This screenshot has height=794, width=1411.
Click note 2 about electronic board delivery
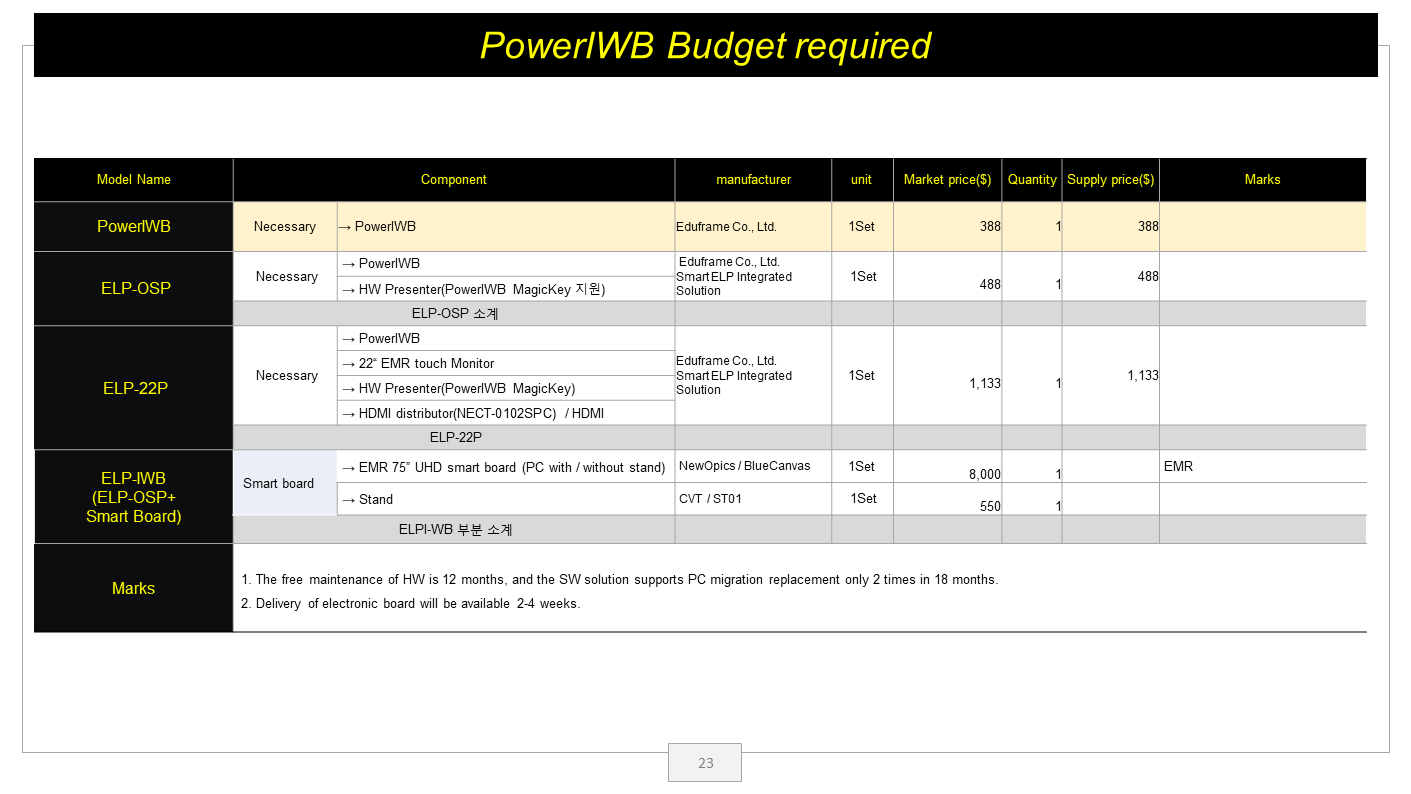(411, 604)
